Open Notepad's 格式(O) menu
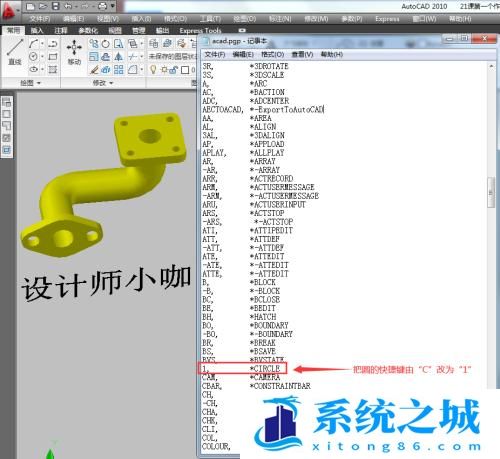The height and width of the screenshot is (459, 500). [x=272, y=54]
